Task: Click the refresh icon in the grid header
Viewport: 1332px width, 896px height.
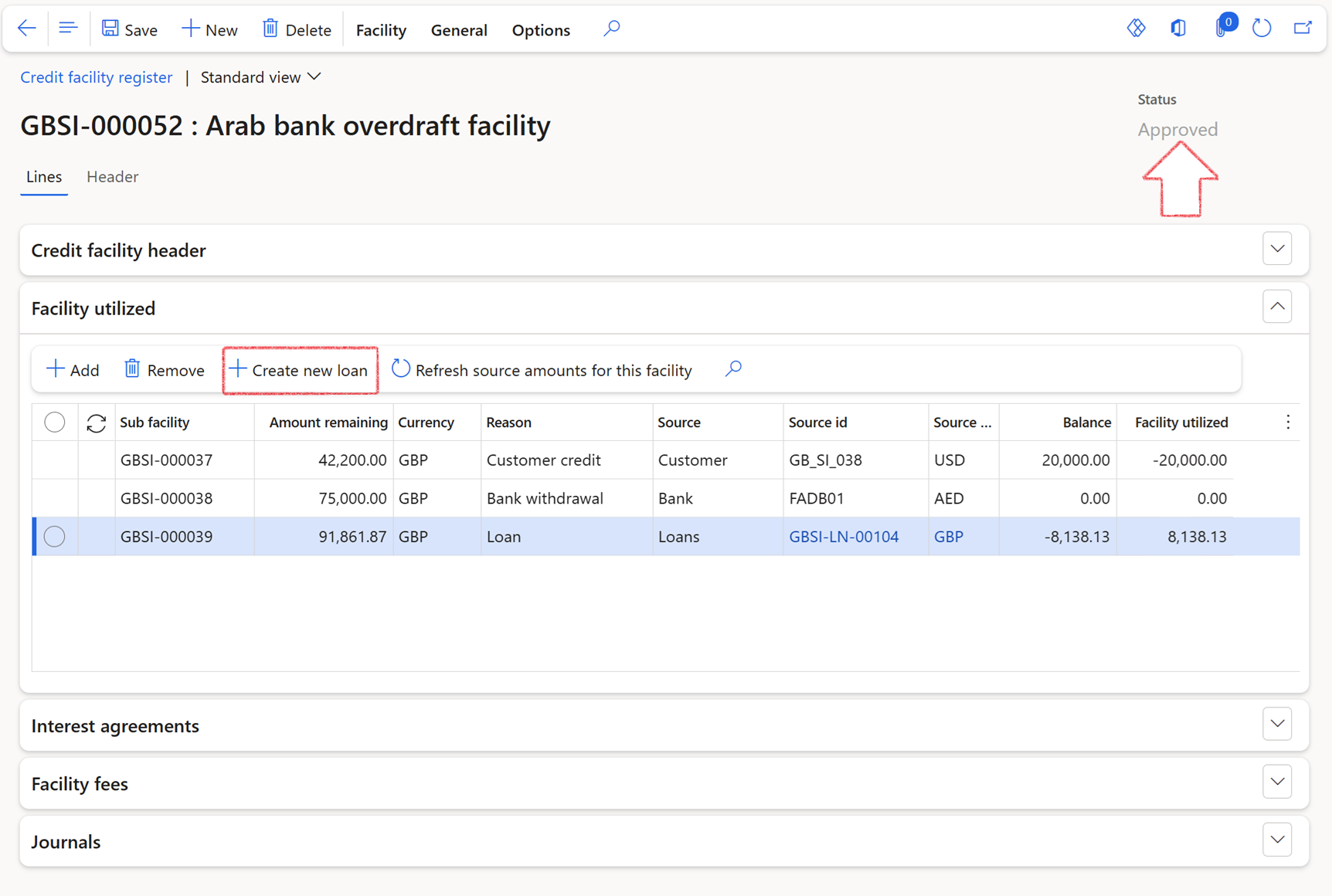Action: [96, 423]
